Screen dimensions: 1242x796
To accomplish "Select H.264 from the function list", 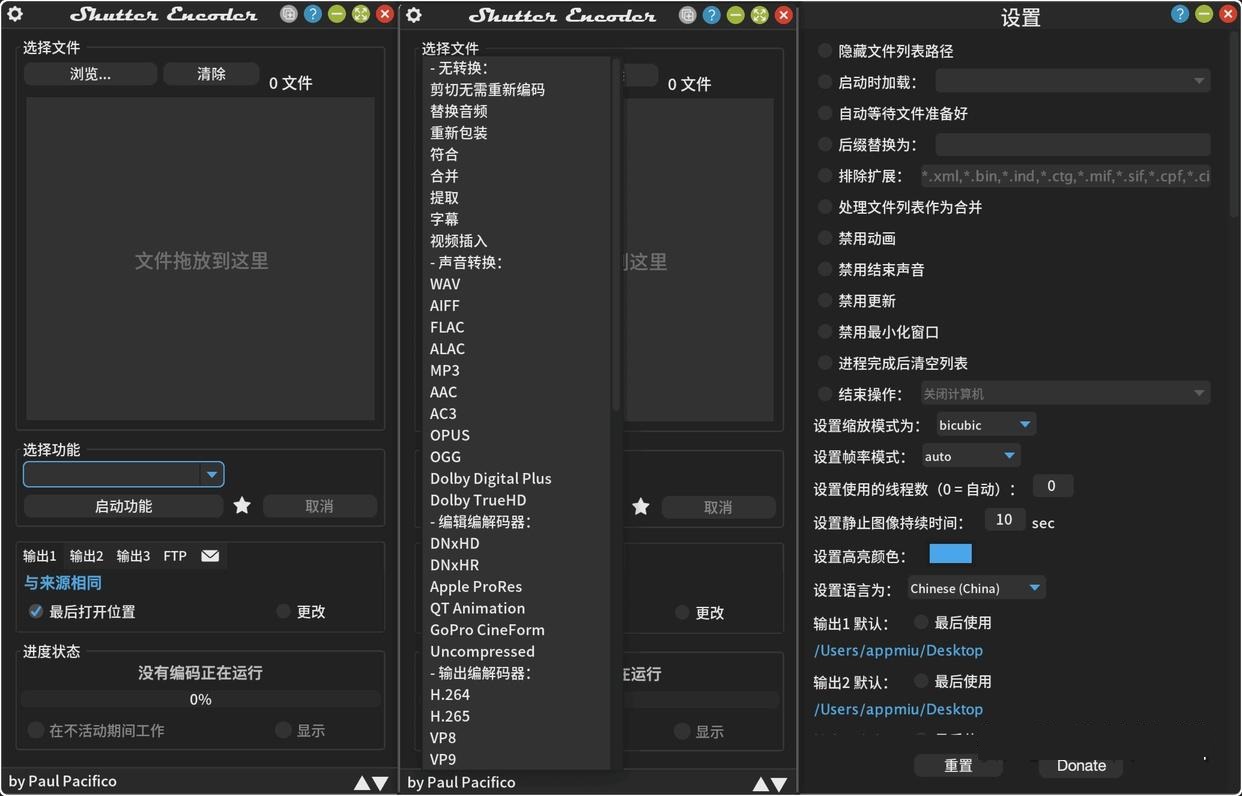I will pos(450,694).
